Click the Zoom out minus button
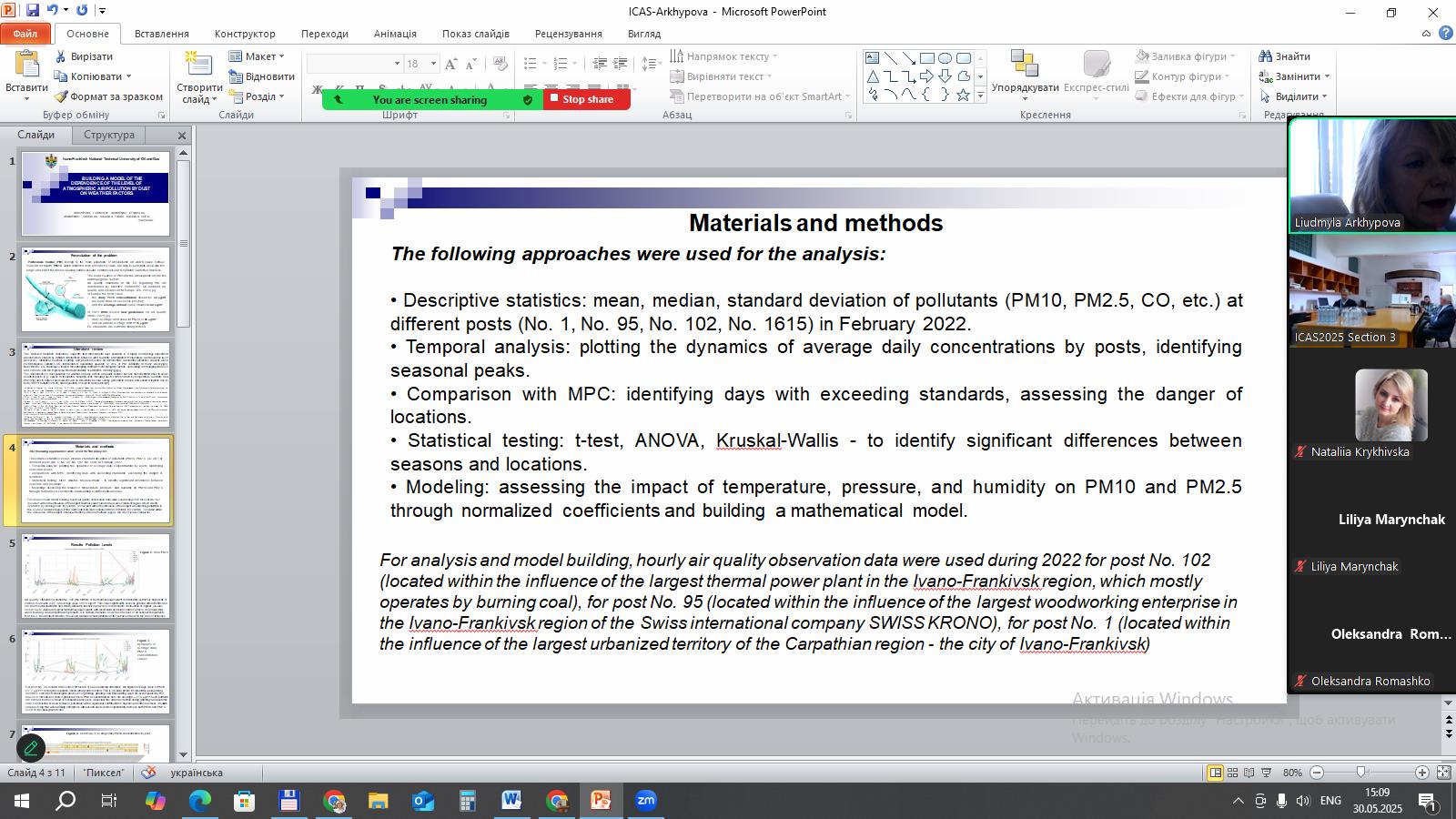Image resolution: width=1456 pixels, height=819 pixels. 1317,773
